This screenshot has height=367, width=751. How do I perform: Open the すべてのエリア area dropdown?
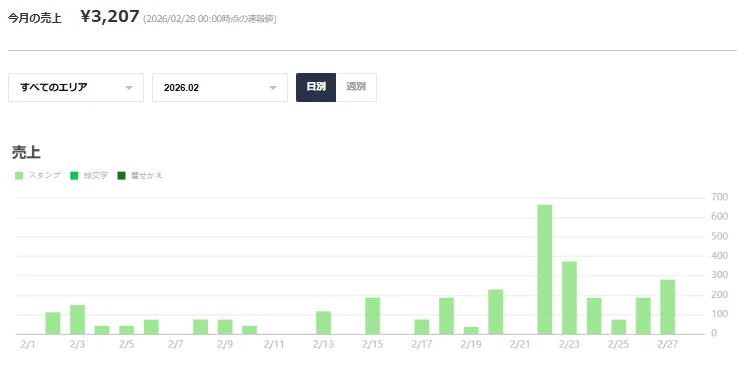click(x=76, y=87)
